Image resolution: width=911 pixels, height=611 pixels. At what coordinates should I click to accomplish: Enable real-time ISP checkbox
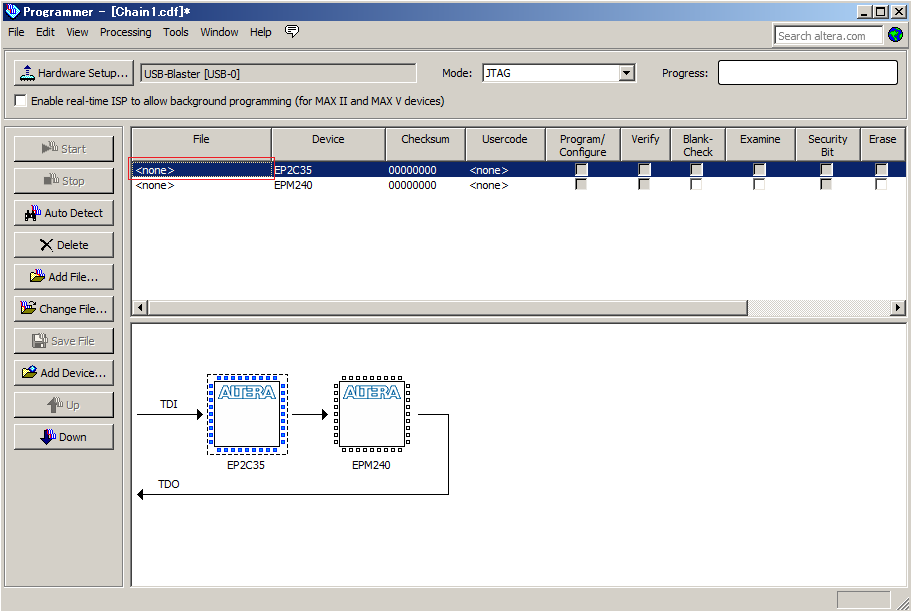tap(20, 100)
